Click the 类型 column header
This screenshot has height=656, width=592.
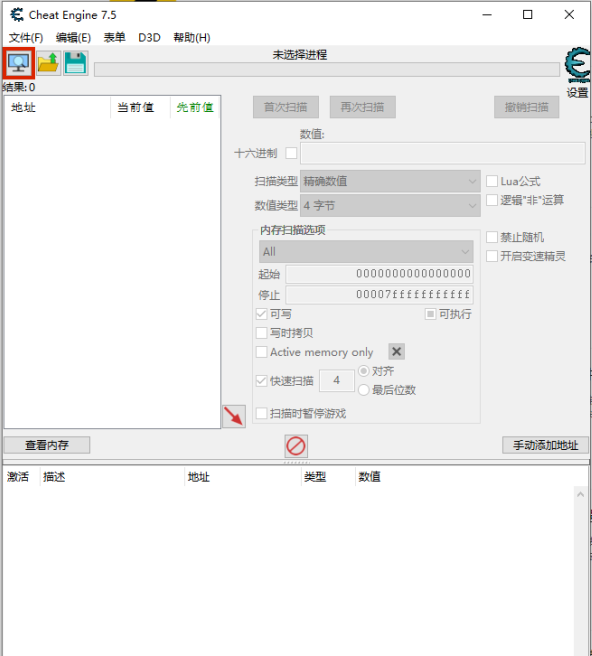pos(328,477)
